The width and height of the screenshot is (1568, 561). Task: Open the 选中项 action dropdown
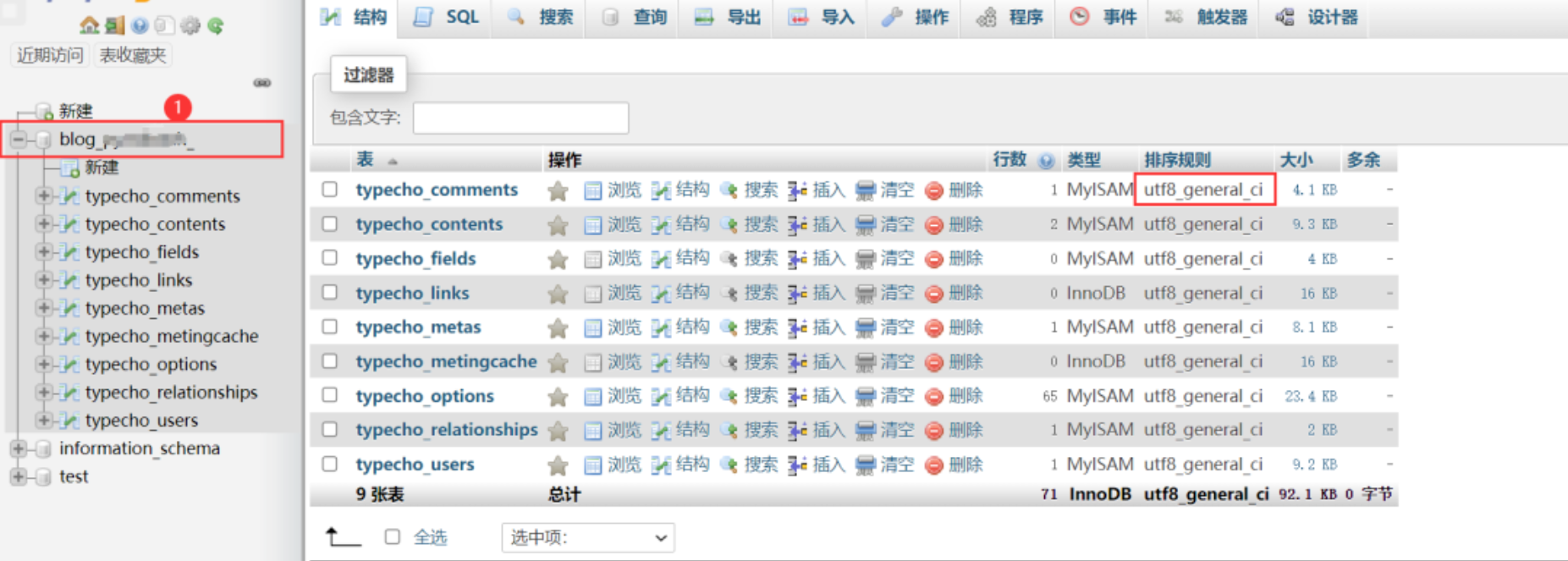point(588,537)
